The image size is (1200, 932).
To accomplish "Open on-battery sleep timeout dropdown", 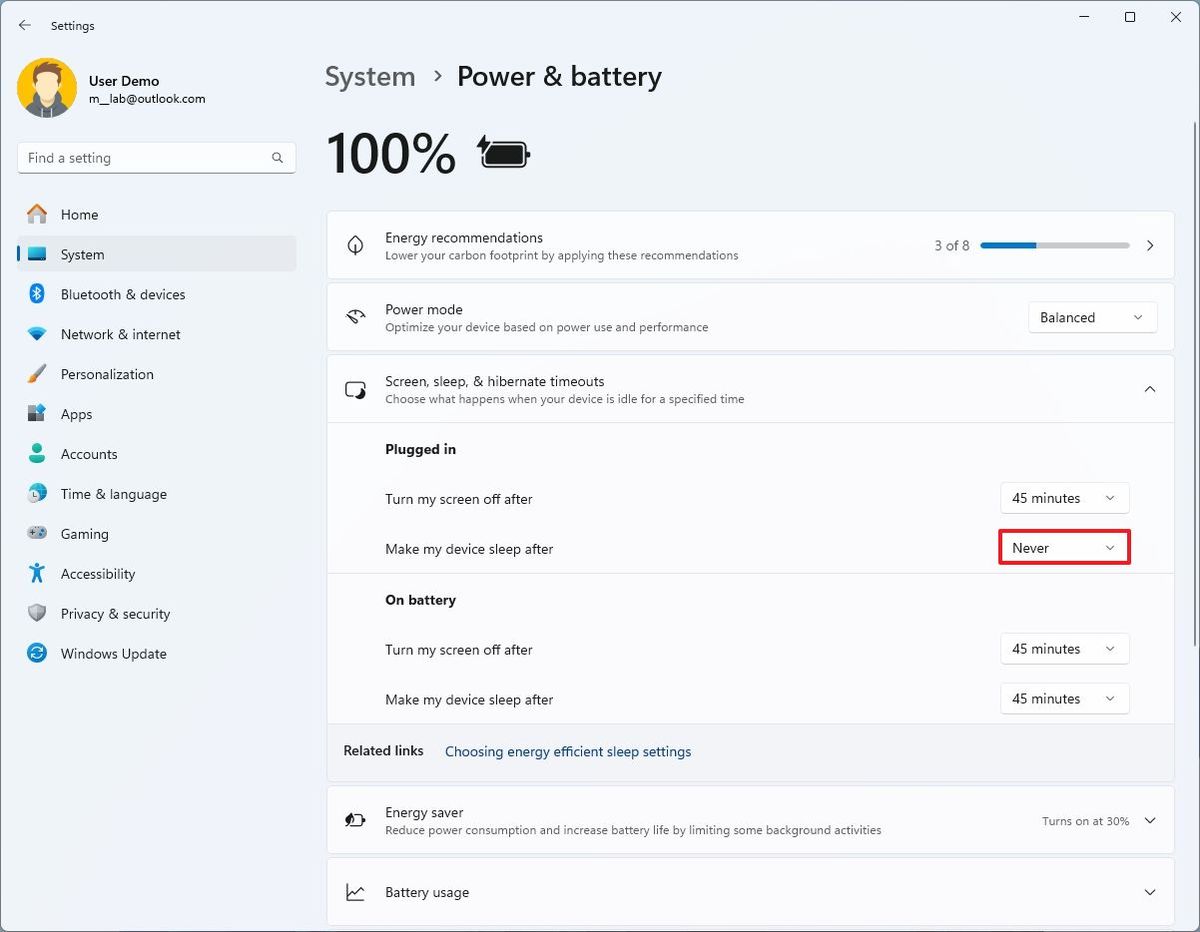I will (x=1064, y=699).
